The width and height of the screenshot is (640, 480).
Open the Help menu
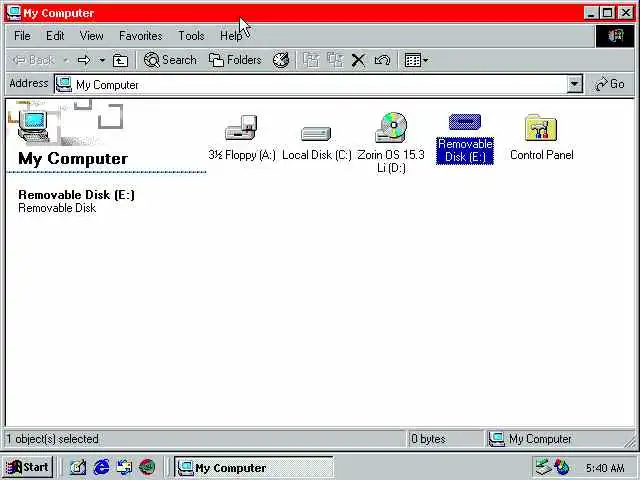231,36
